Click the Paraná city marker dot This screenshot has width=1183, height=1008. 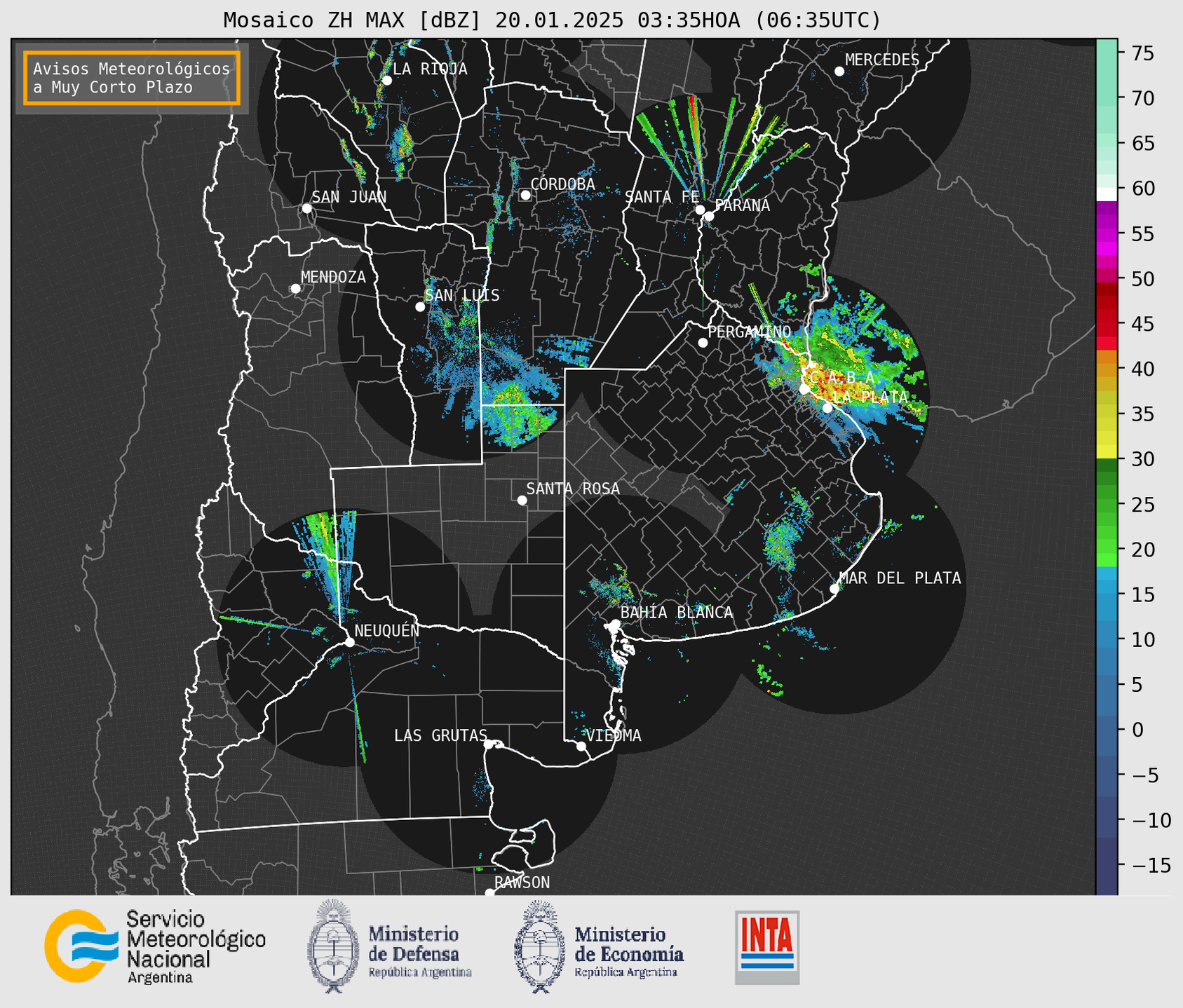coord(709,216)
